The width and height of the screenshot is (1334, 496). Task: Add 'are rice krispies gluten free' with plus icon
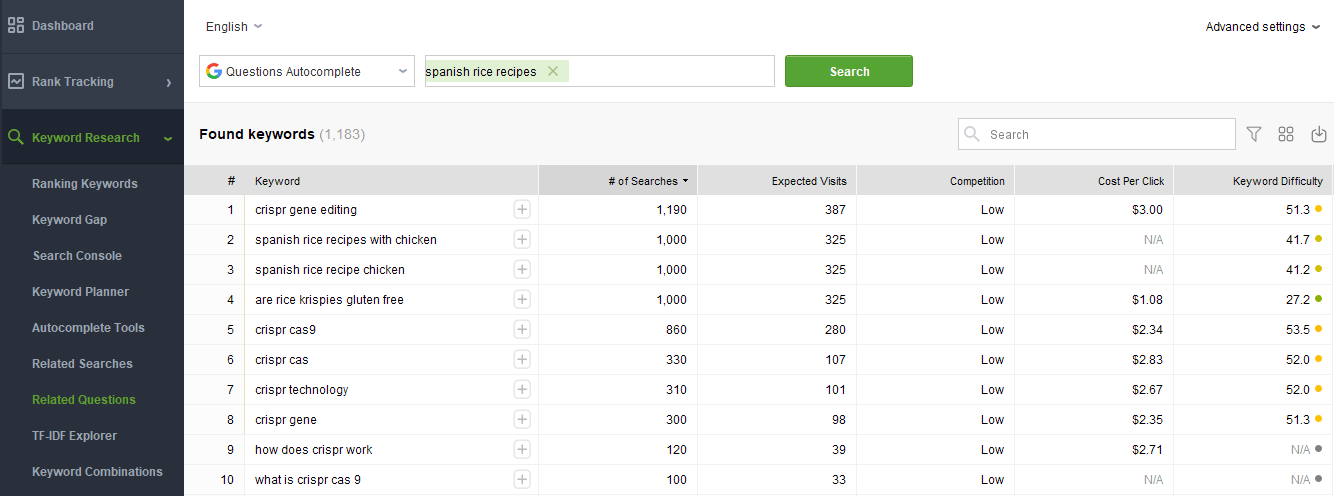point(522,299)
